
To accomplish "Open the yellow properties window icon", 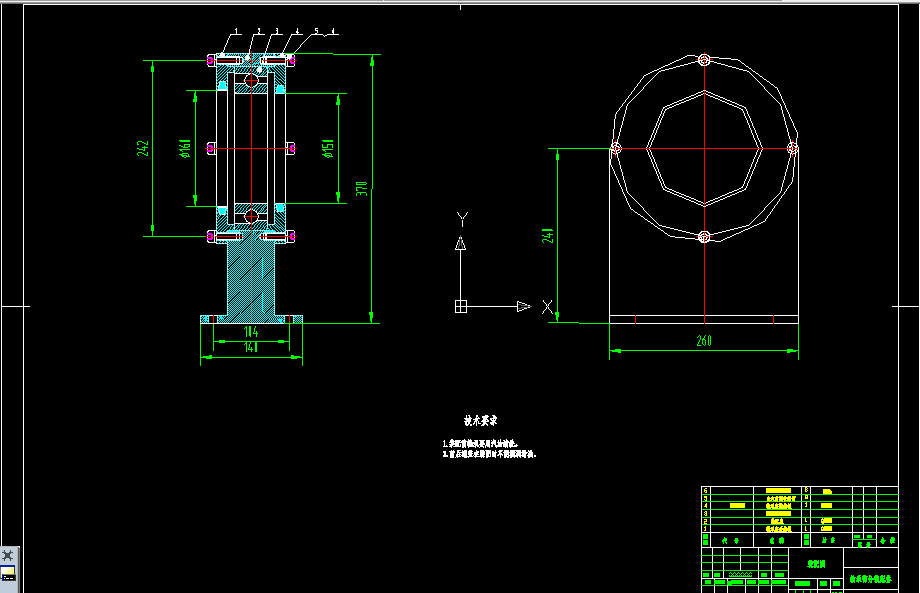I will [8, 573].
